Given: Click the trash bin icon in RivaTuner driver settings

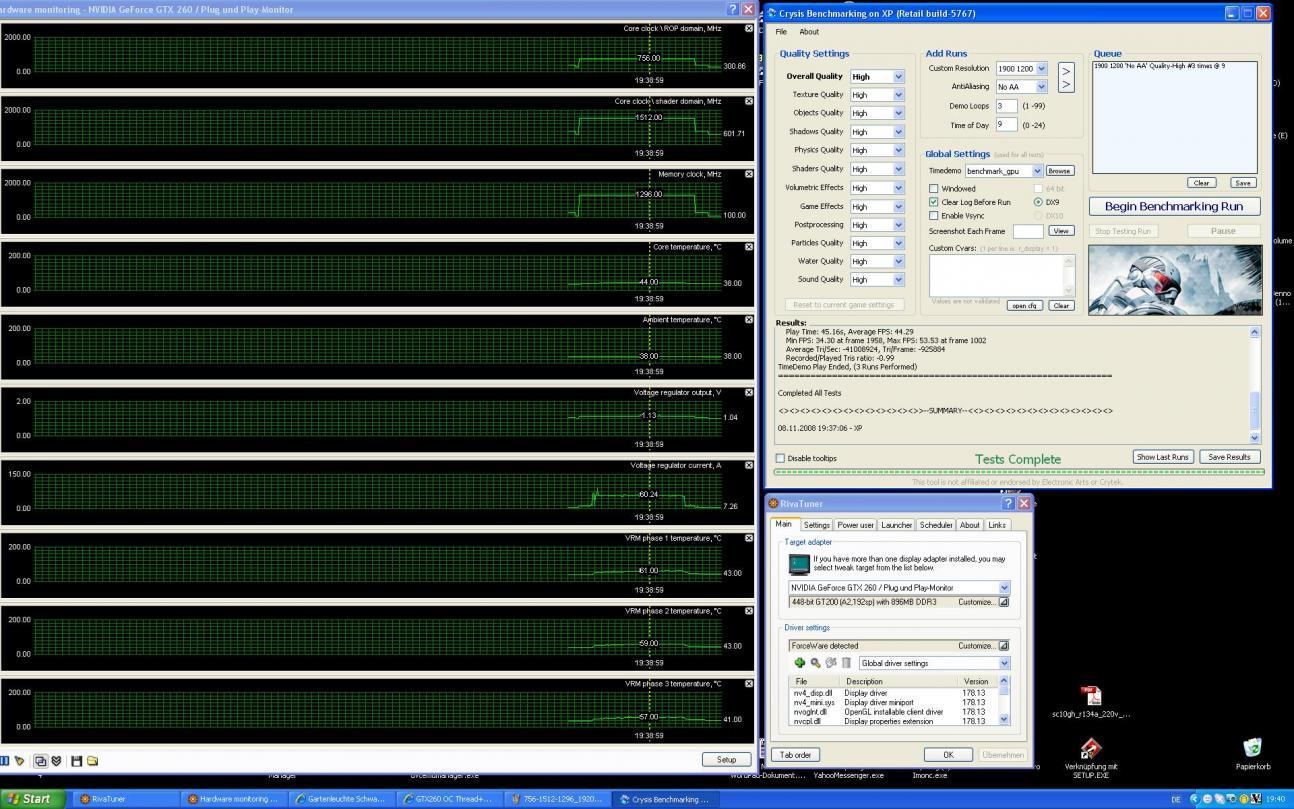Looking at the screenshot, I should tap(846, 663).
